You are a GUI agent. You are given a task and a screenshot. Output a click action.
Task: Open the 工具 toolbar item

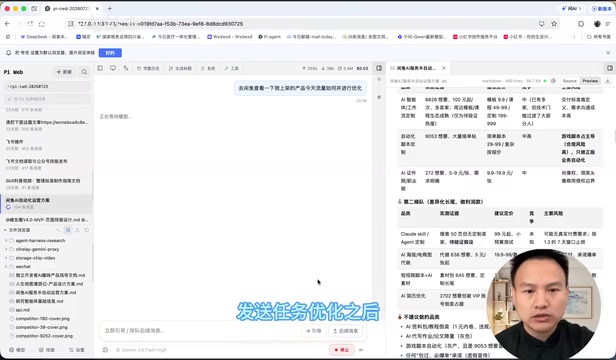[231, 68]
